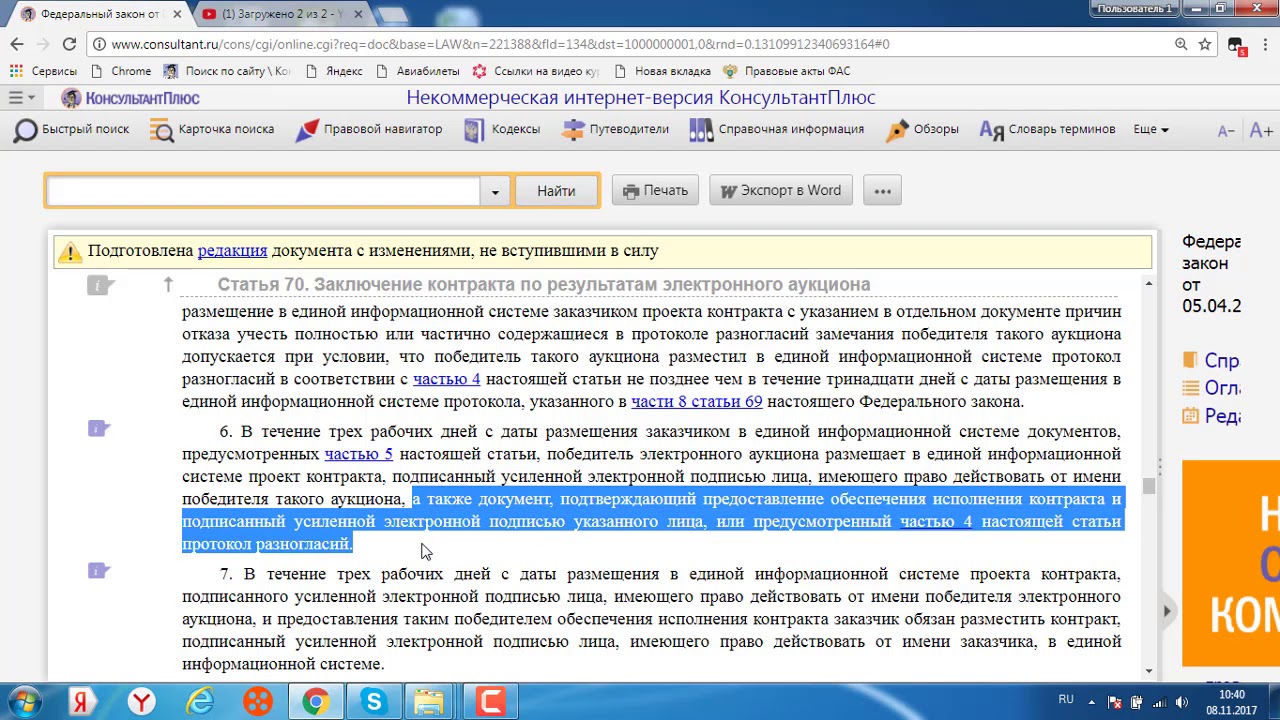Open Ссылки на видео bookmark
The image size is (1280, 720).
(536, 71)
